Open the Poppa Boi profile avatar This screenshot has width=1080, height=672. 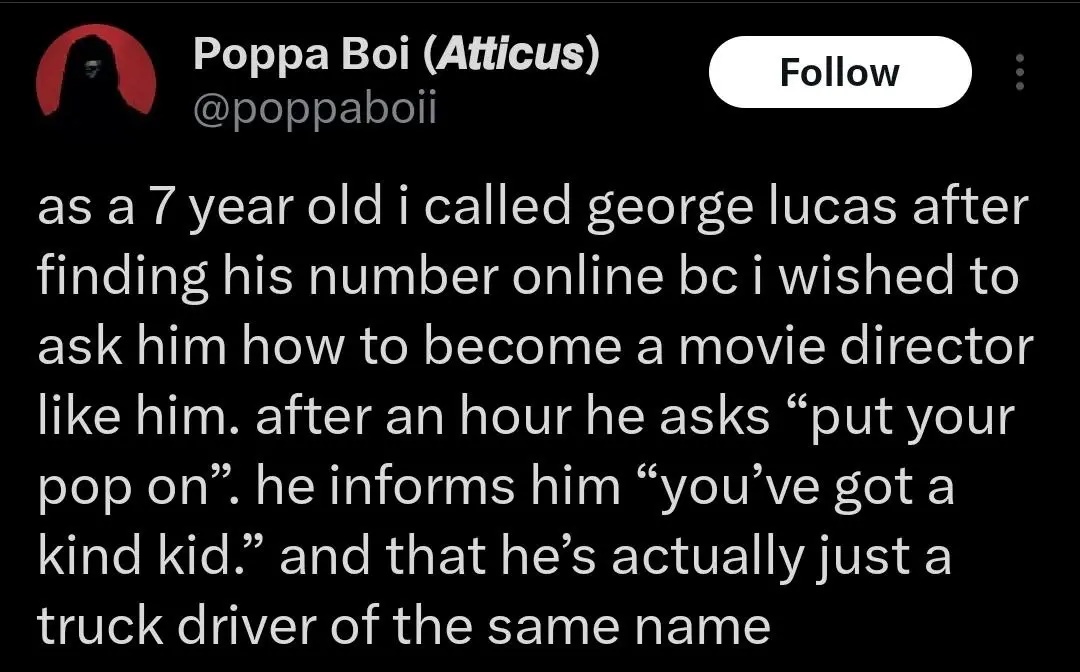pyautogui.click(x=96, y=83)
